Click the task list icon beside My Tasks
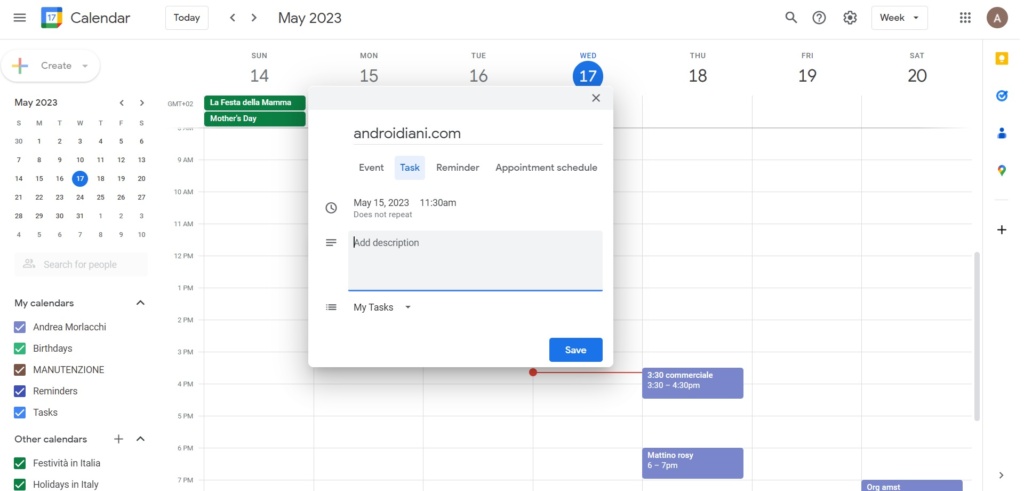Viewport: 1024px width, 491px height. [331, 307]
